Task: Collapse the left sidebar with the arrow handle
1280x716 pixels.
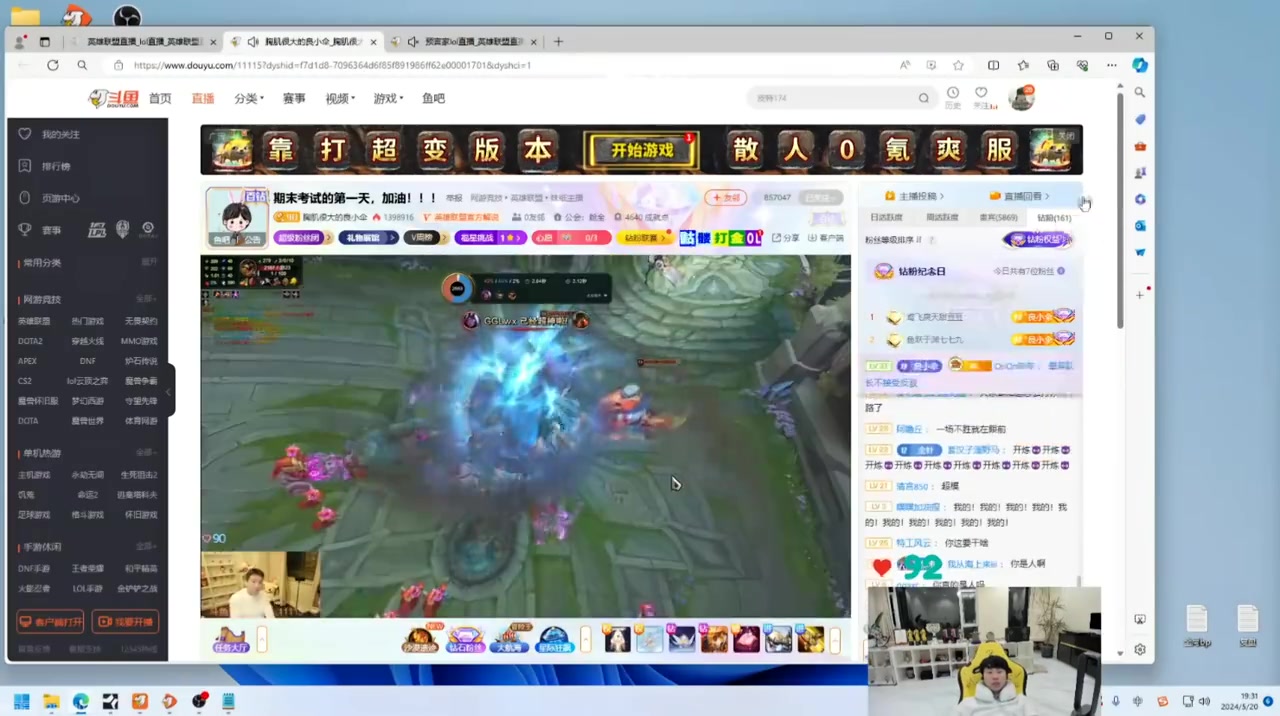Action: pos(170,390)
